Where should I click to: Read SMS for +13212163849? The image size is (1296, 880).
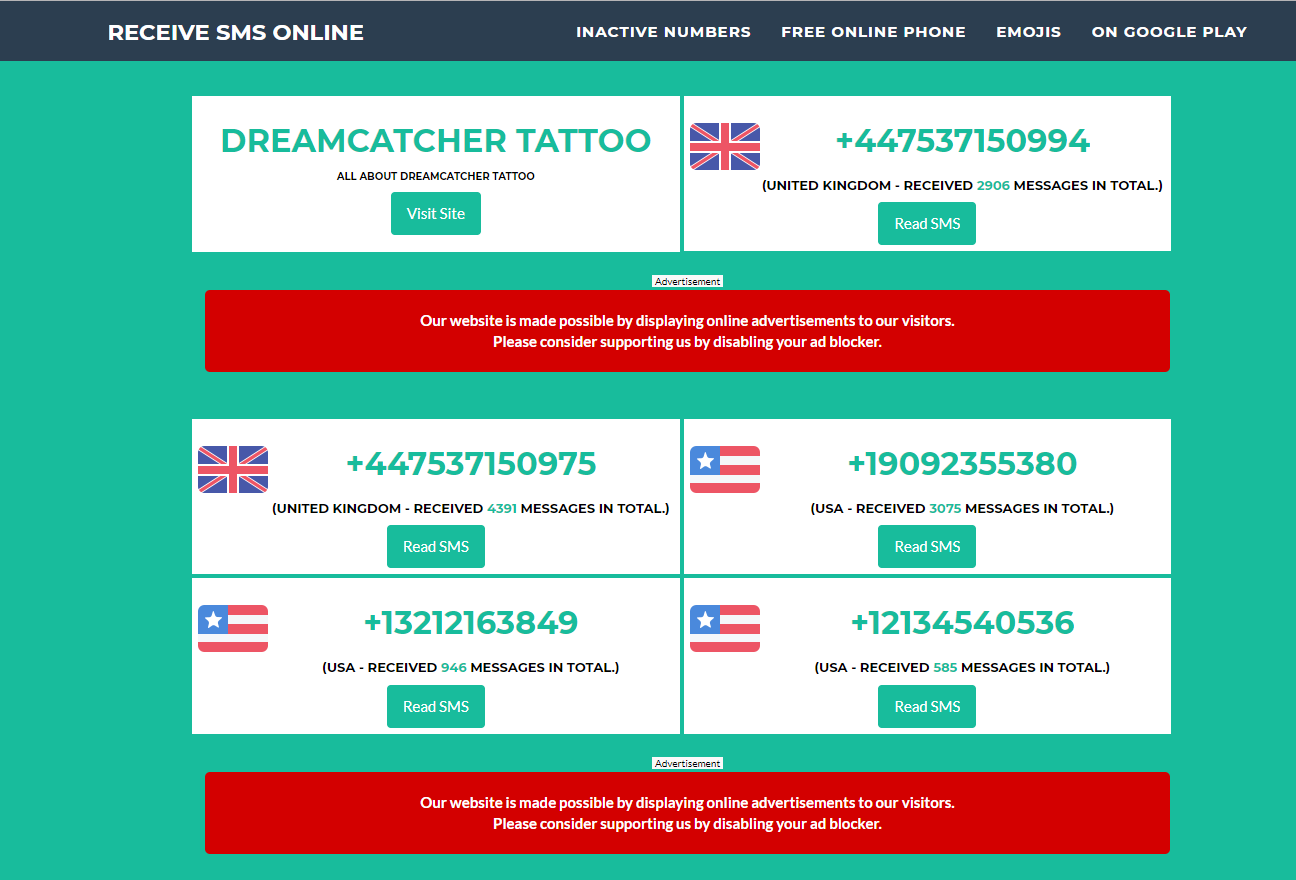point(436,707)
